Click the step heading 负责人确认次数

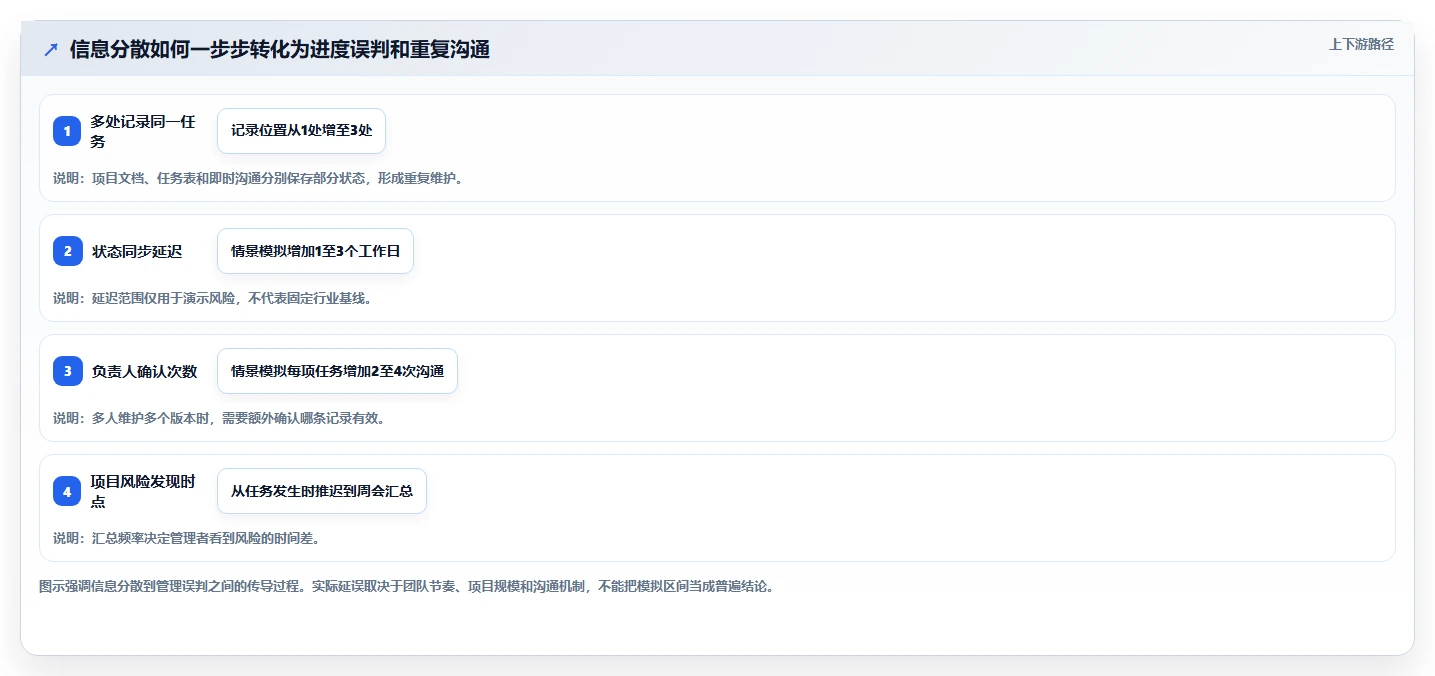coord(144,371)
